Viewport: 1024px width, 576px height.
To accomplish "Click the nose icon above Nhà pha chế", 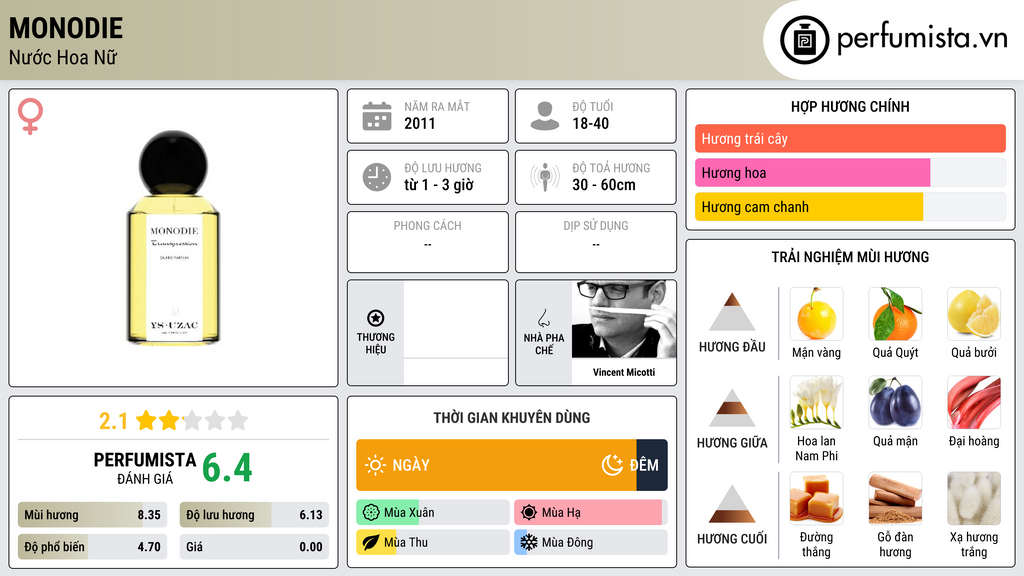I will click(543, 318).
